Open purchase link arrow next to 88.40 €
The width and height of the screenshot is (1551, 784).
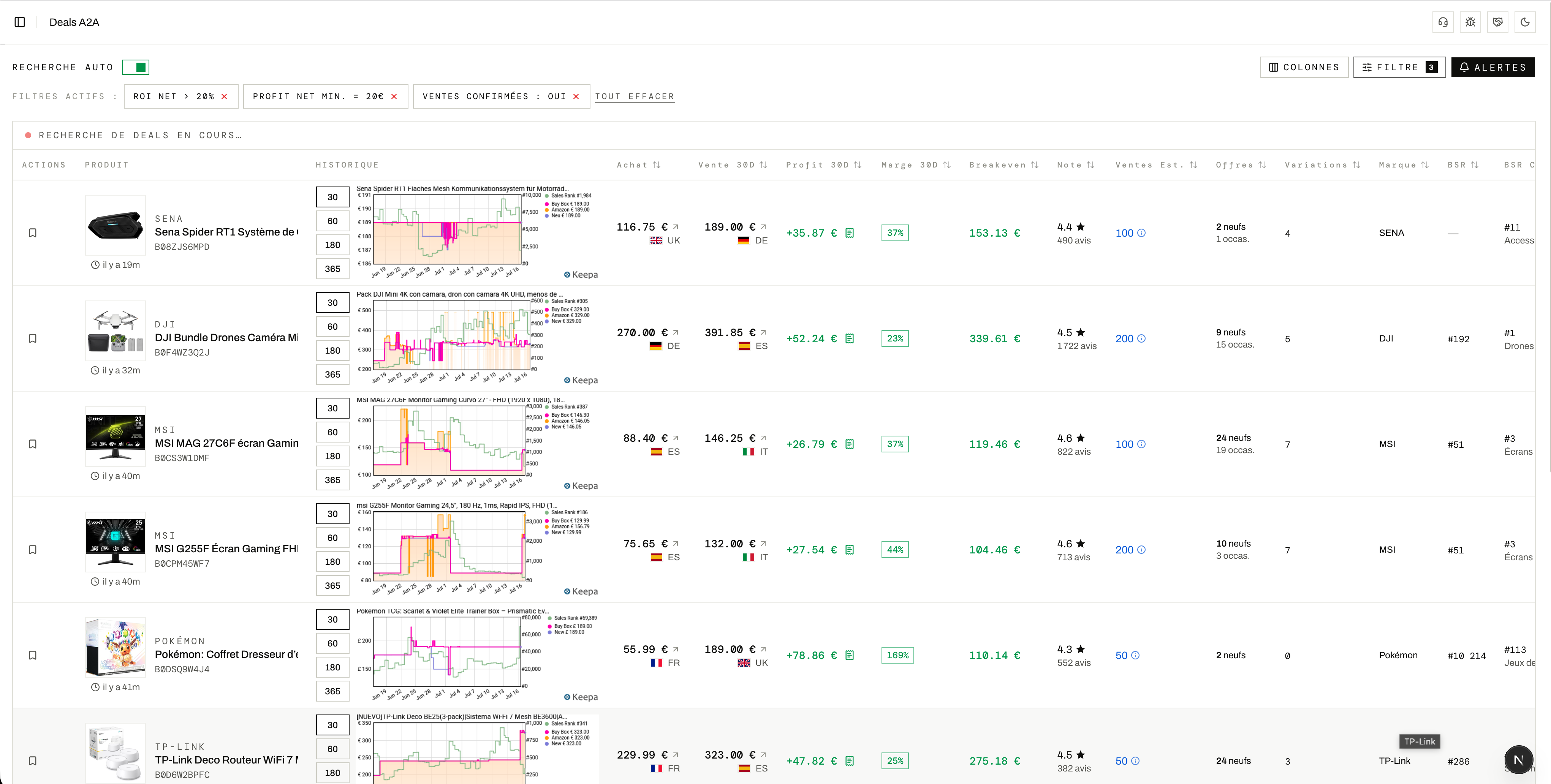pyautogui.click(x=676, y=438)
